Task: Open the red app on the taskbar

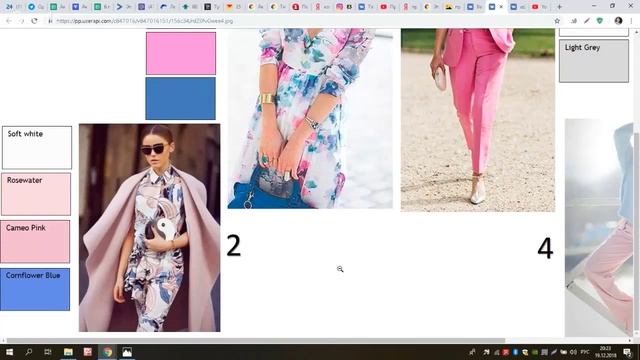Action: (87, 352)
